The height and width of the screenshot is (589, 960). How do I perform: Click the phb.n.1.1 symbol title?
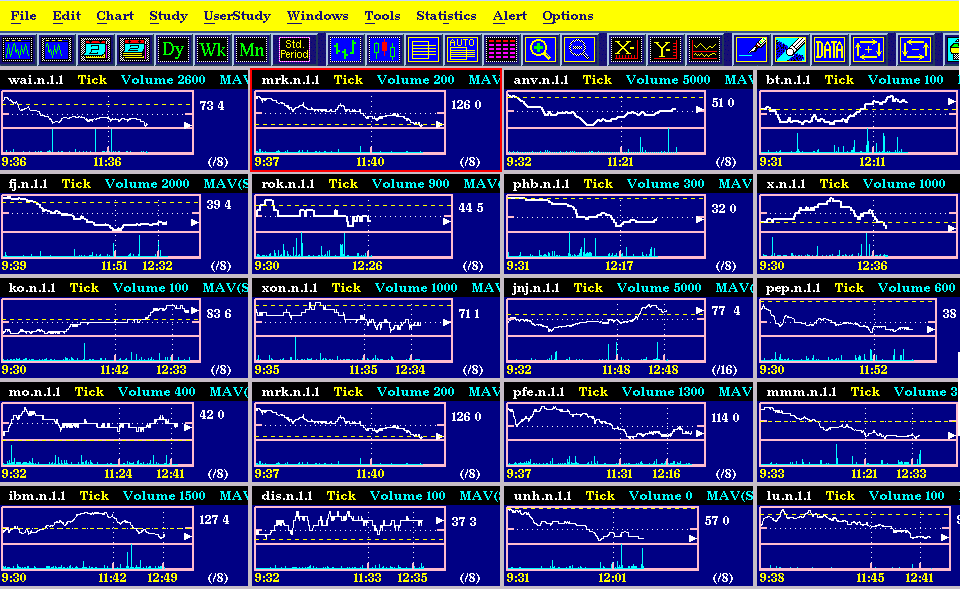[x=541, y=184]
